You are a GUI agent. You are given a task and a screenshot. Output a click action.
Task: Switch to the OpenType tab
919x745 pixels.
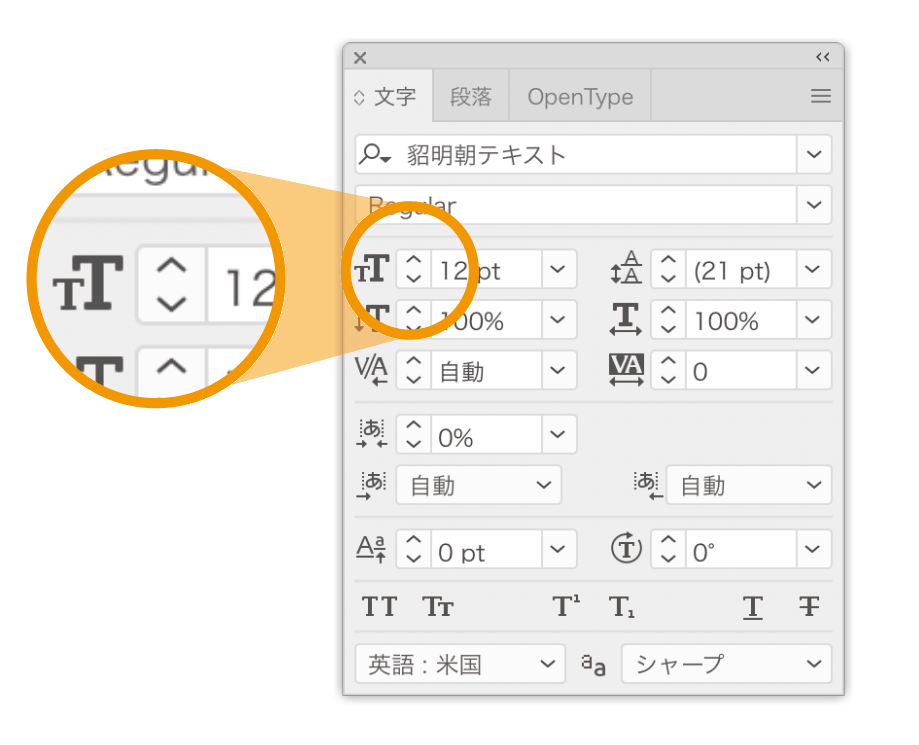tap(580, 97)
